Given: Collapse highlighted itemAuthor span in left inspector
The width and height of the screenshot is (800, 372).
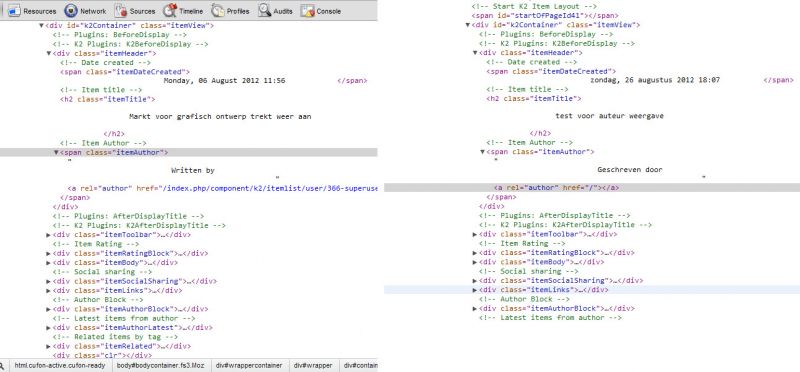Looking at the screenshot, I should 56,152.
